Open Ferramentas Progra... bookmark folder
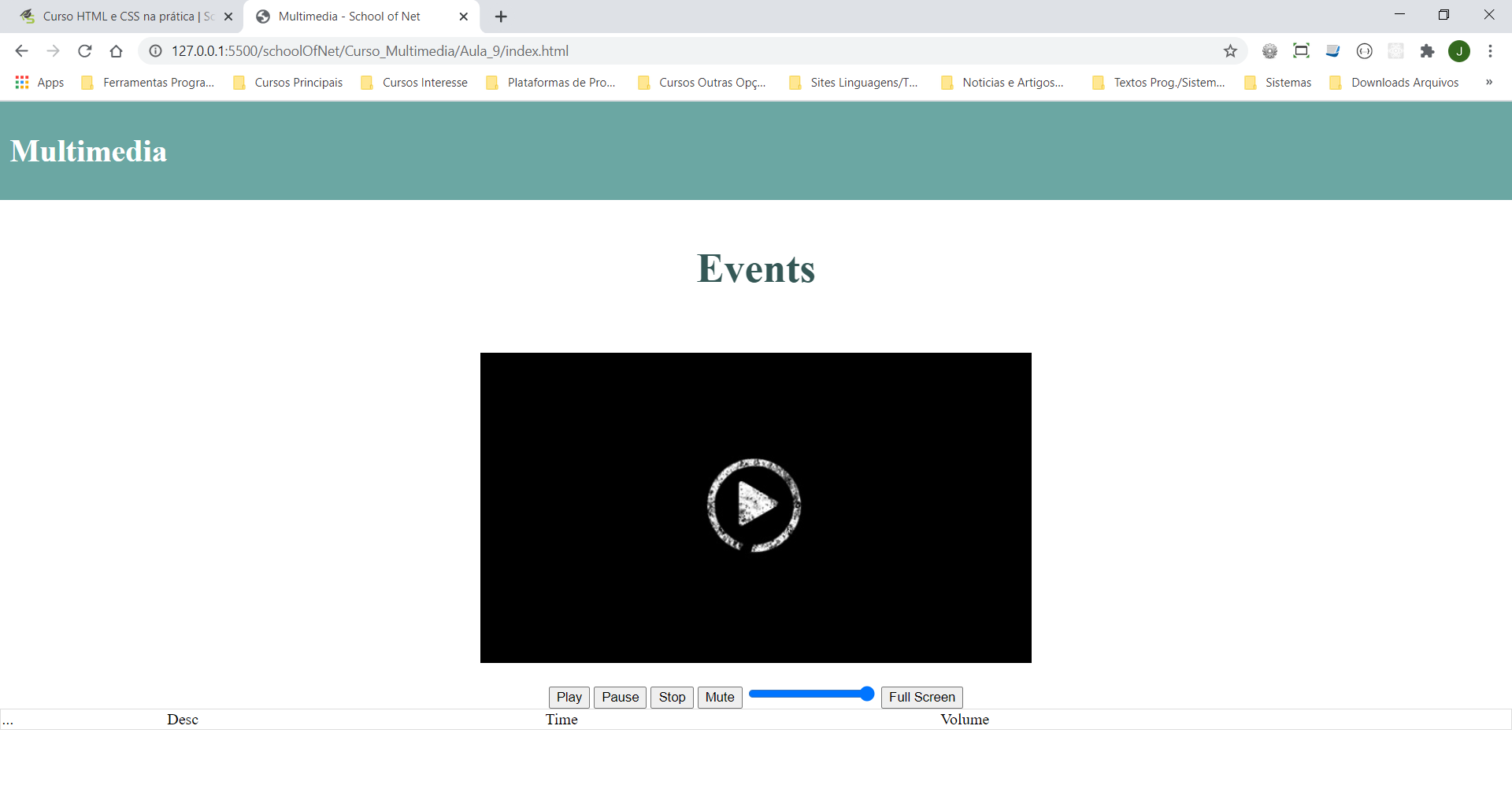This screenshot has width=1512, height=811. (x=148, y=83)
